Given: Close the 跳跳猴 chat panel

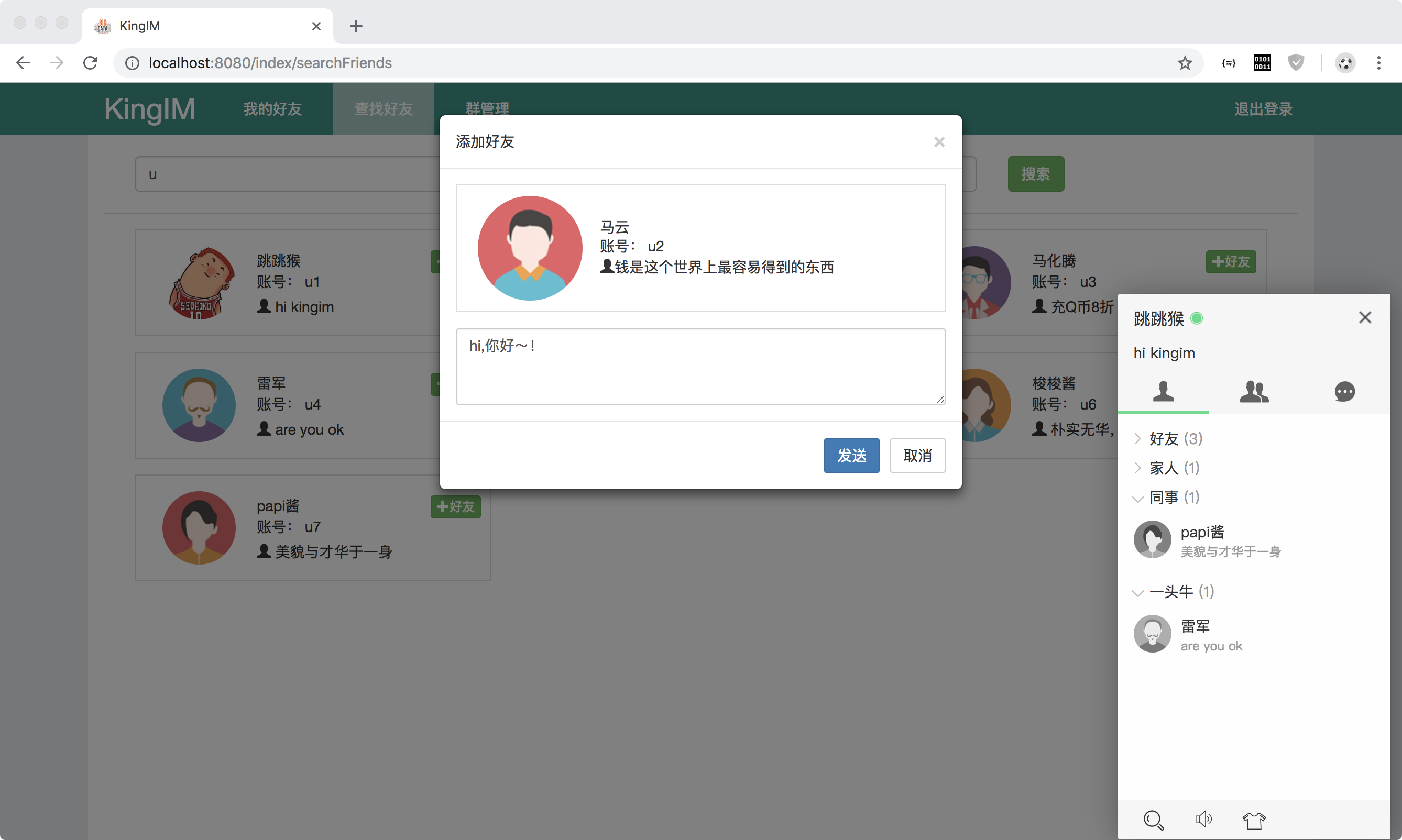Looking at the screenshot, I should pos(1365,317).
